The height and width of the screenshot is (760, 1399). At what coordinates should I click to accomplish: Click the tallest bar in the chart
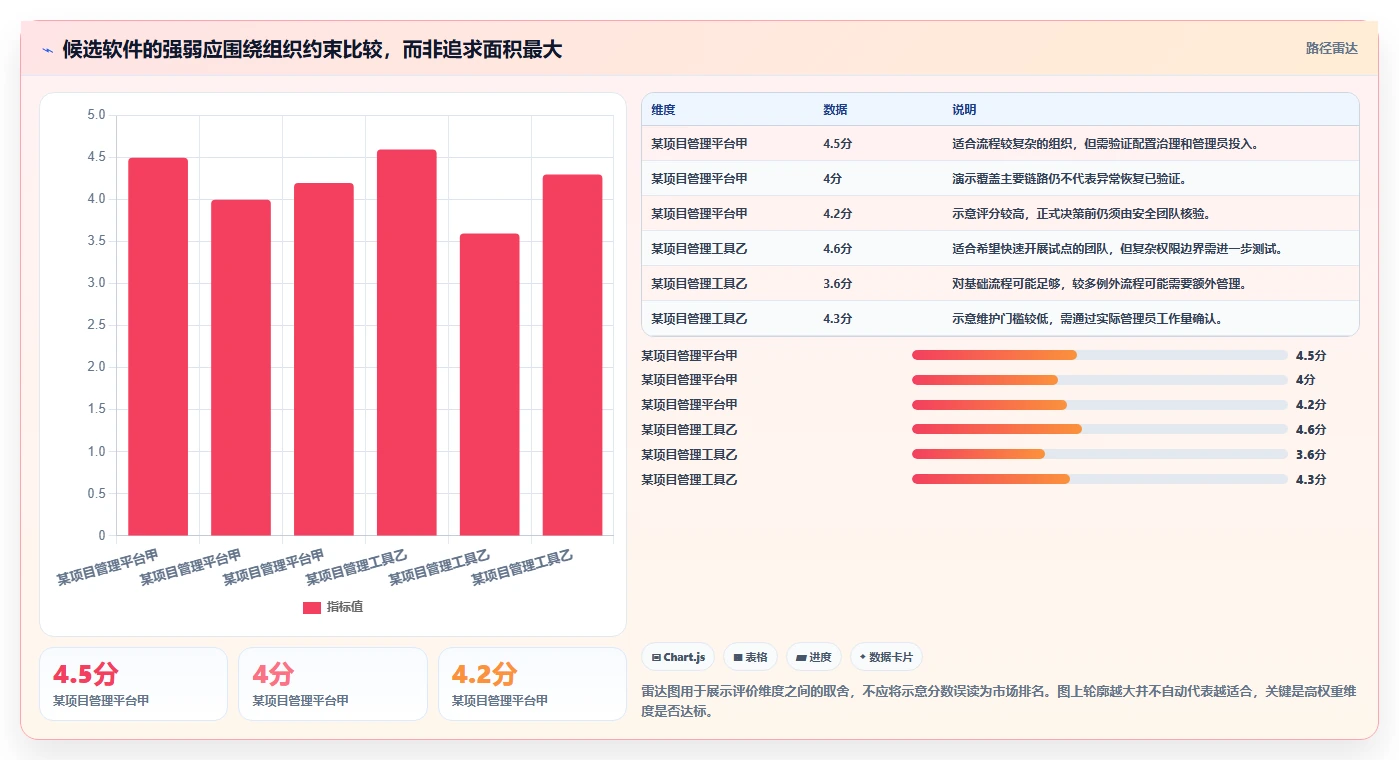(x=407, y=342)
